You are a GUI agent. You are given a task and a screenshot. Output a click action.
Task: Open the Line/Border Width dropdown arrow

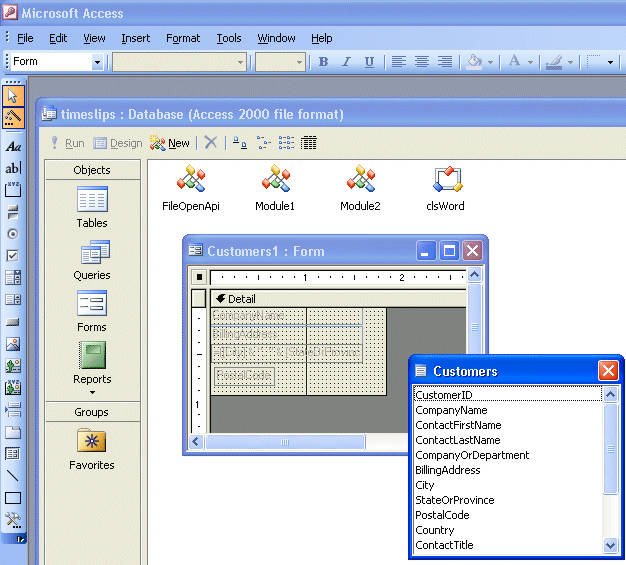pyautogui.click(x=610, y=62)
